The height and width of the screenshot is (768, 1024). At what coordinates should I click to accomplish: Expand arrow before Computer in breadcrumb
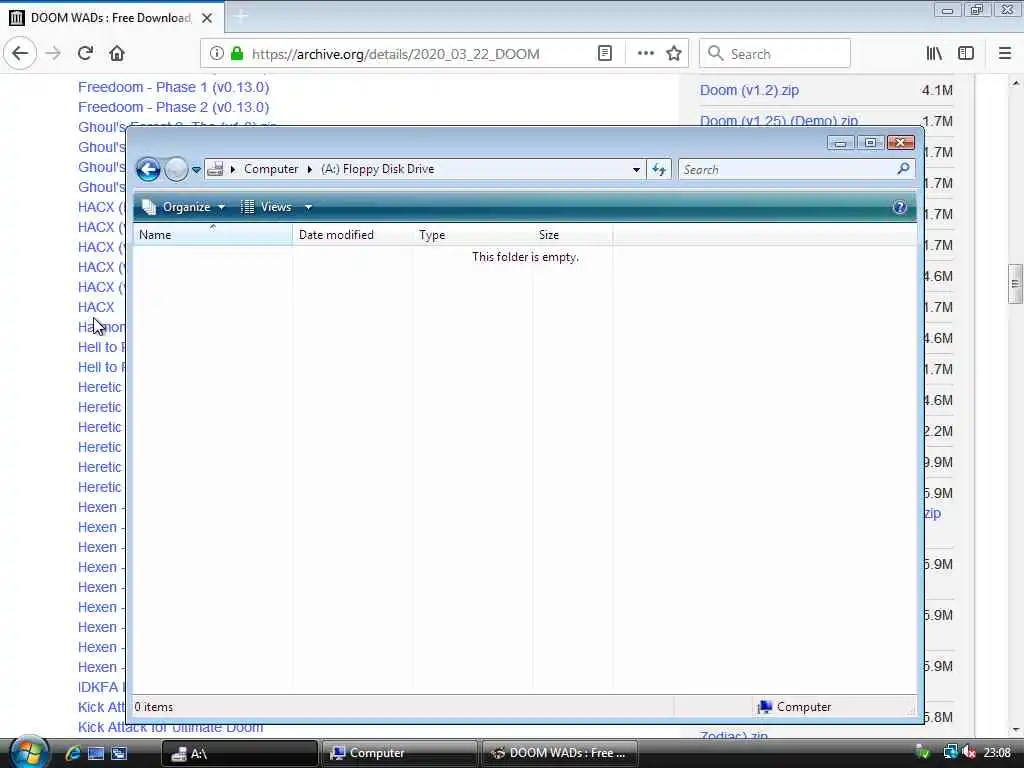coord(232,170)
